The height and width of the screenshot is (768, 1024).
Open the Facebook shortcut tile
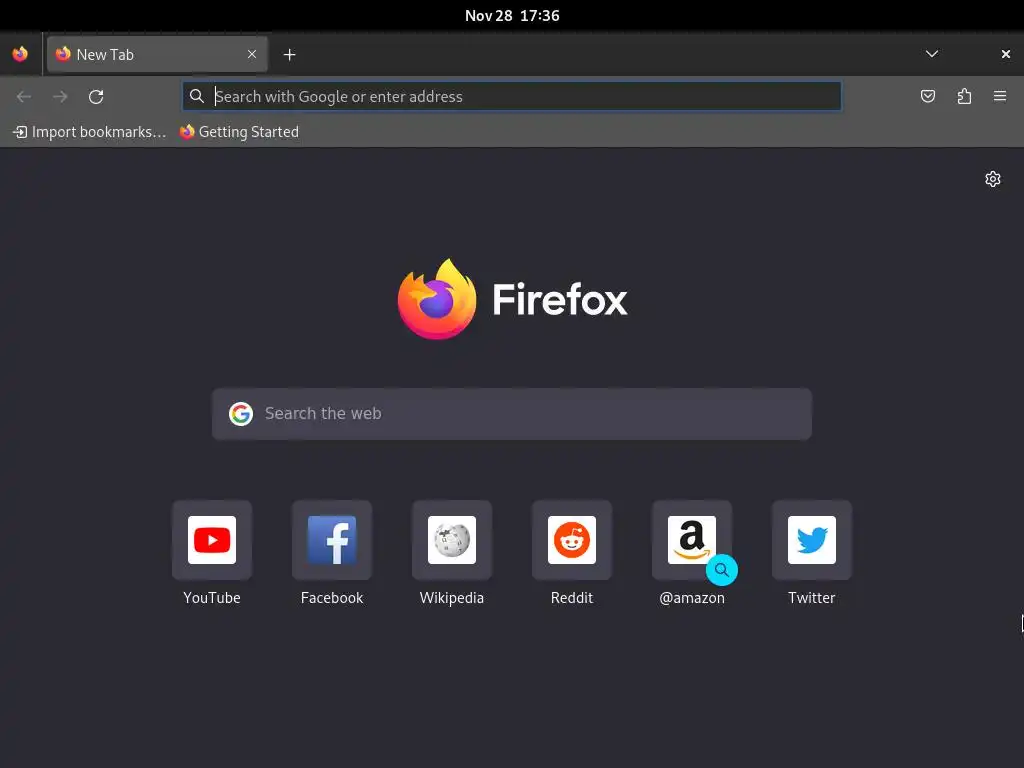pos(332,540)
